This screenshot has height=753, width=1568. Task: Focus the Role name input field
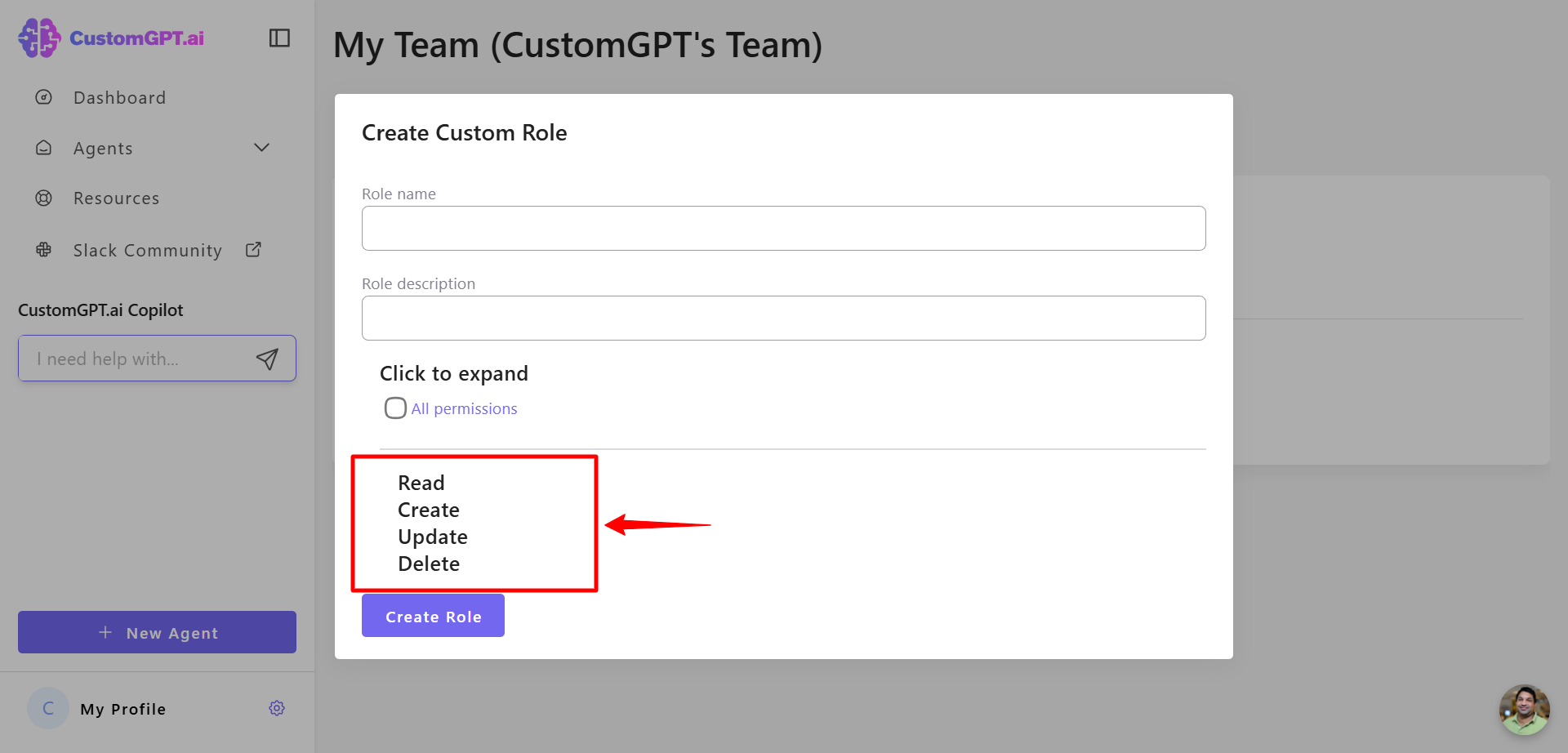point(783,228)
